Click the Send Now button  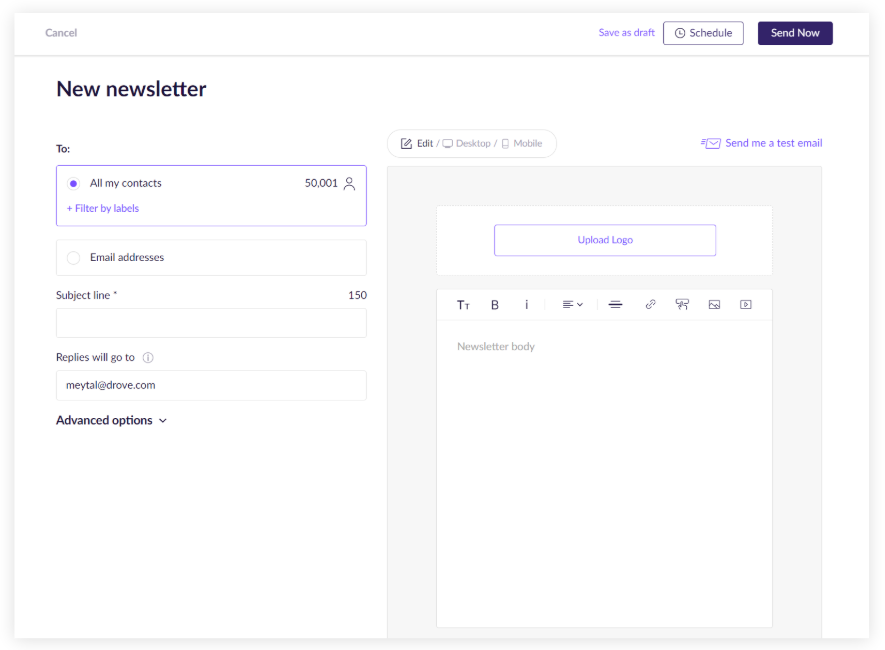[x=795, y=33]
